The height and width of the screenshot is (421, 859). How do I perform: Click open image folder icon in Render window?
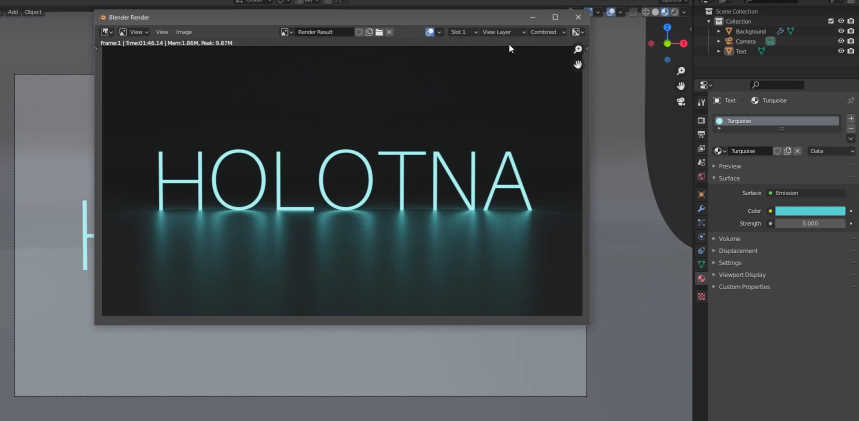pyautogui.click(x=379, y=32)
